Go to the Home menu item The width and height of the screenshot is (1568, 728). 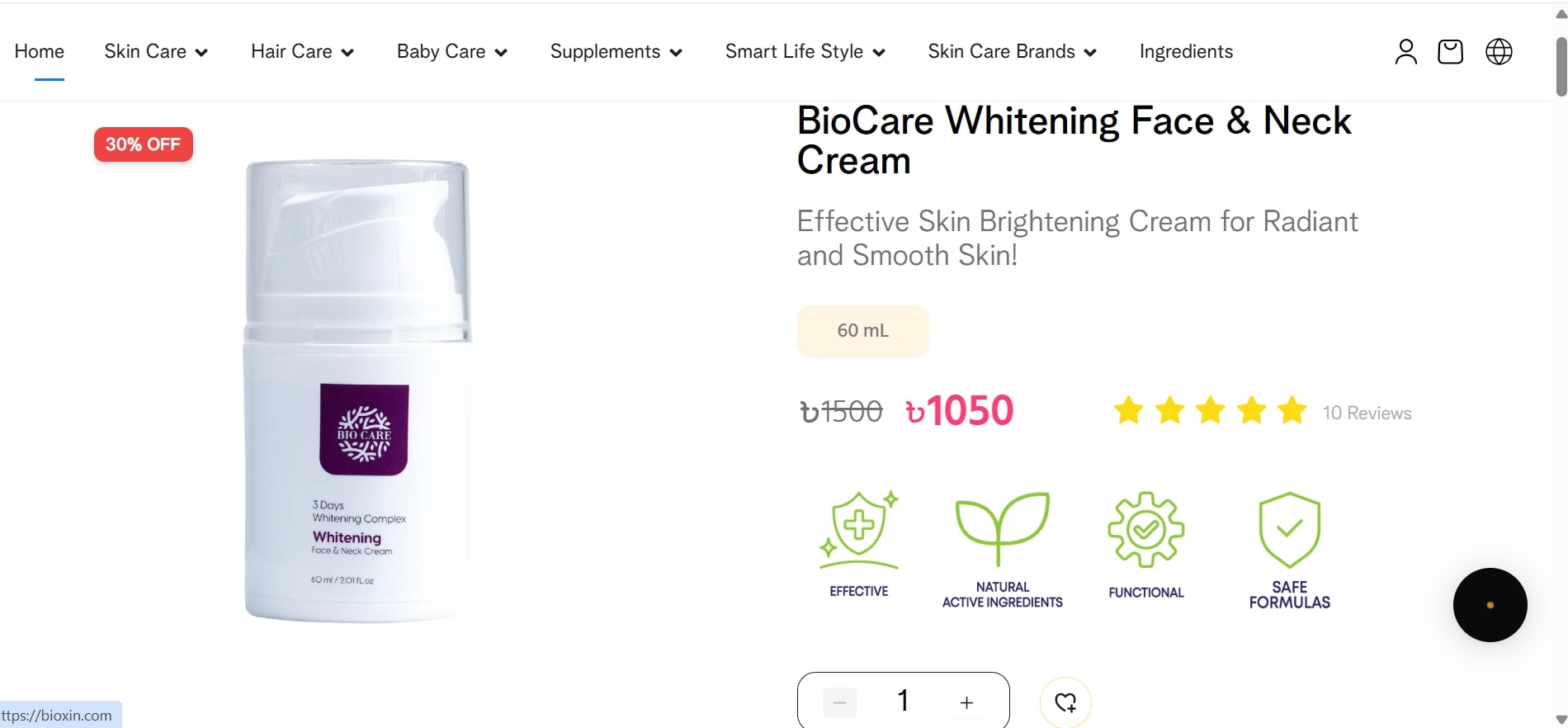click(39, 52)
